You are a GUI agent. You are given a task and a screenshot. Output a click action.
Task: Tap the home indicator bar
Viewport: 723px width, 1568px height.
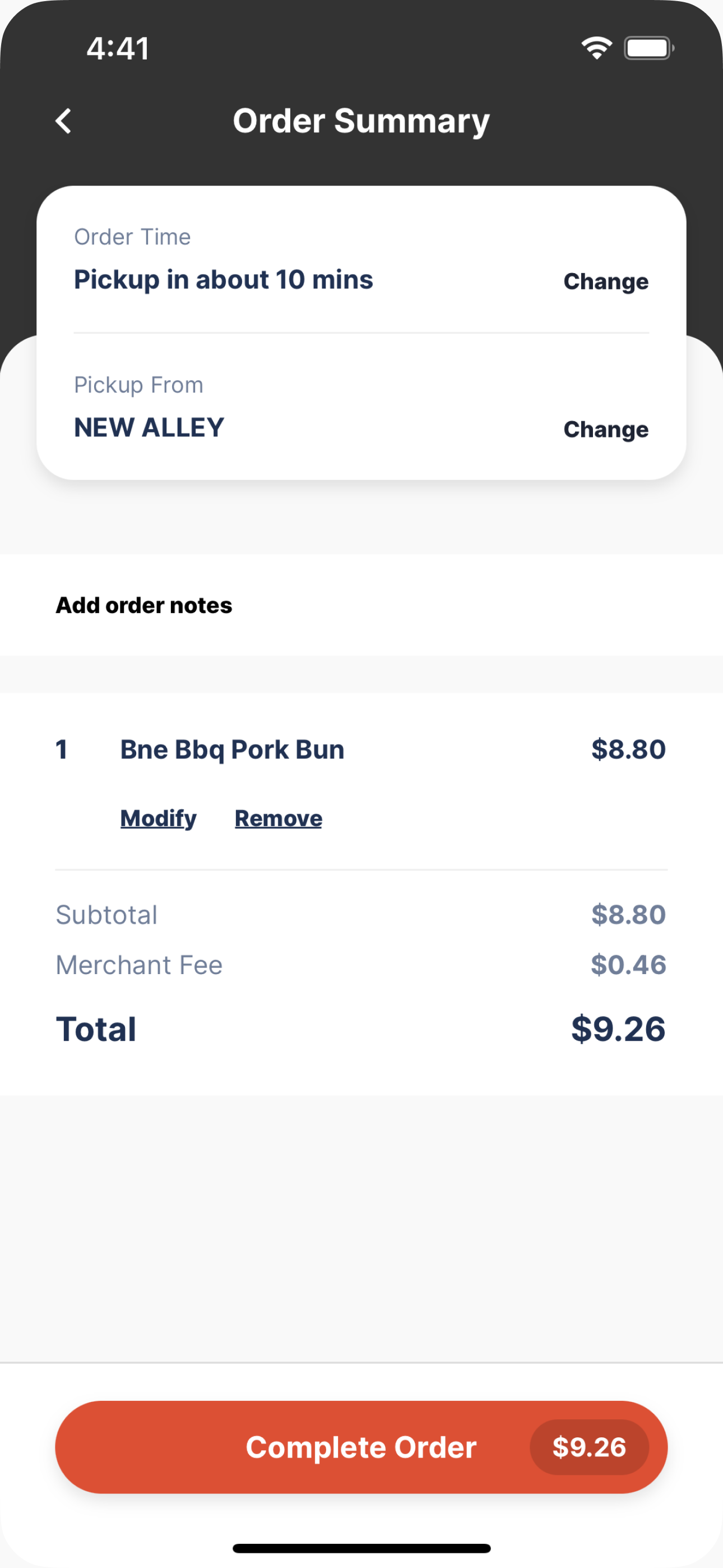click(x=361, y=1548)
